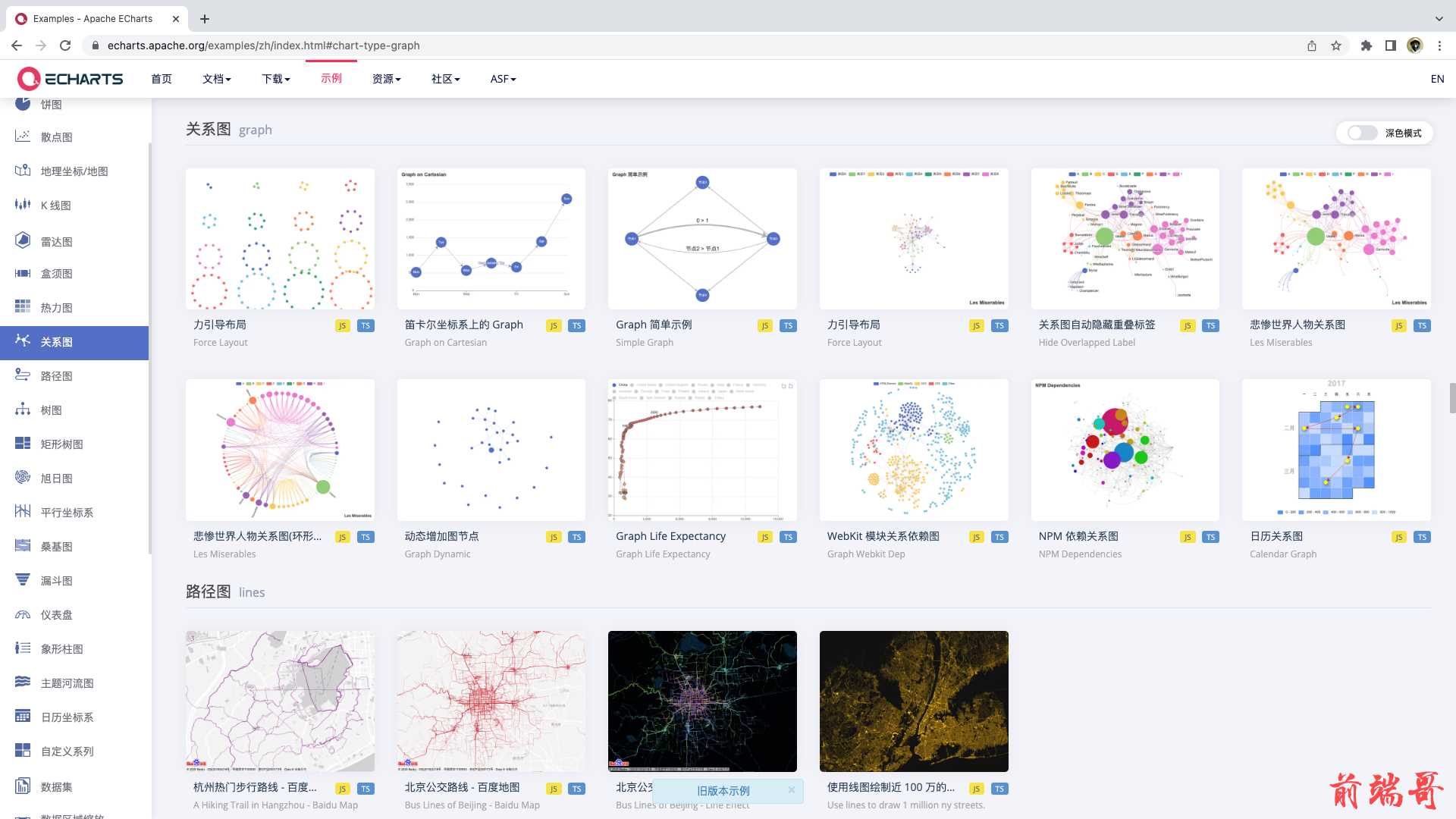Go back with the browser back arrow
The image size is (1456, 819).
(x=17, y=45)
